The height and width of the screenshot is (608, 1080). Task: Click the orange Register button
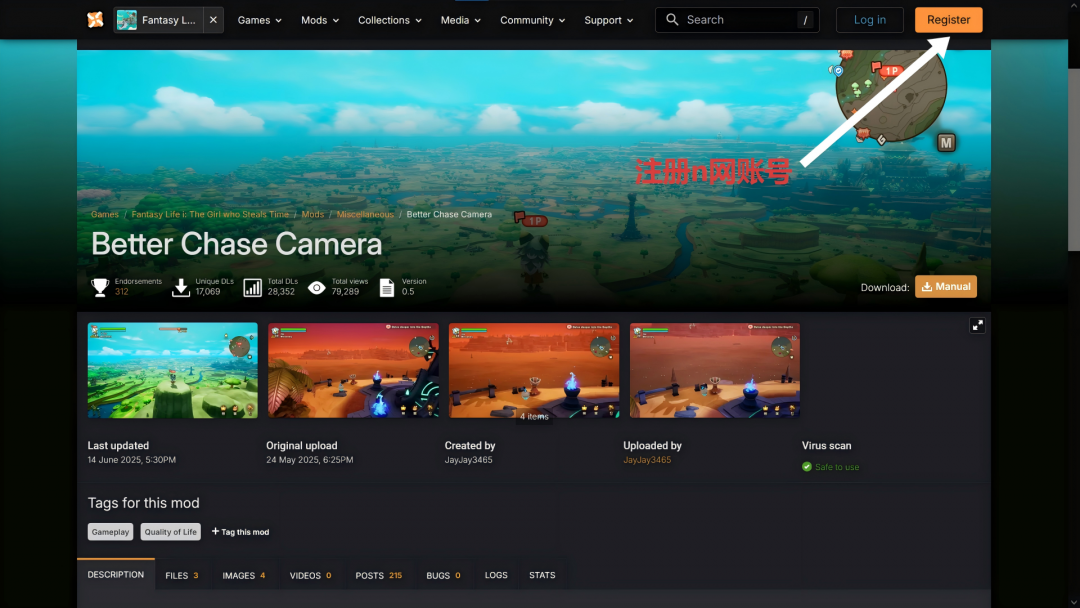(948, 20)
